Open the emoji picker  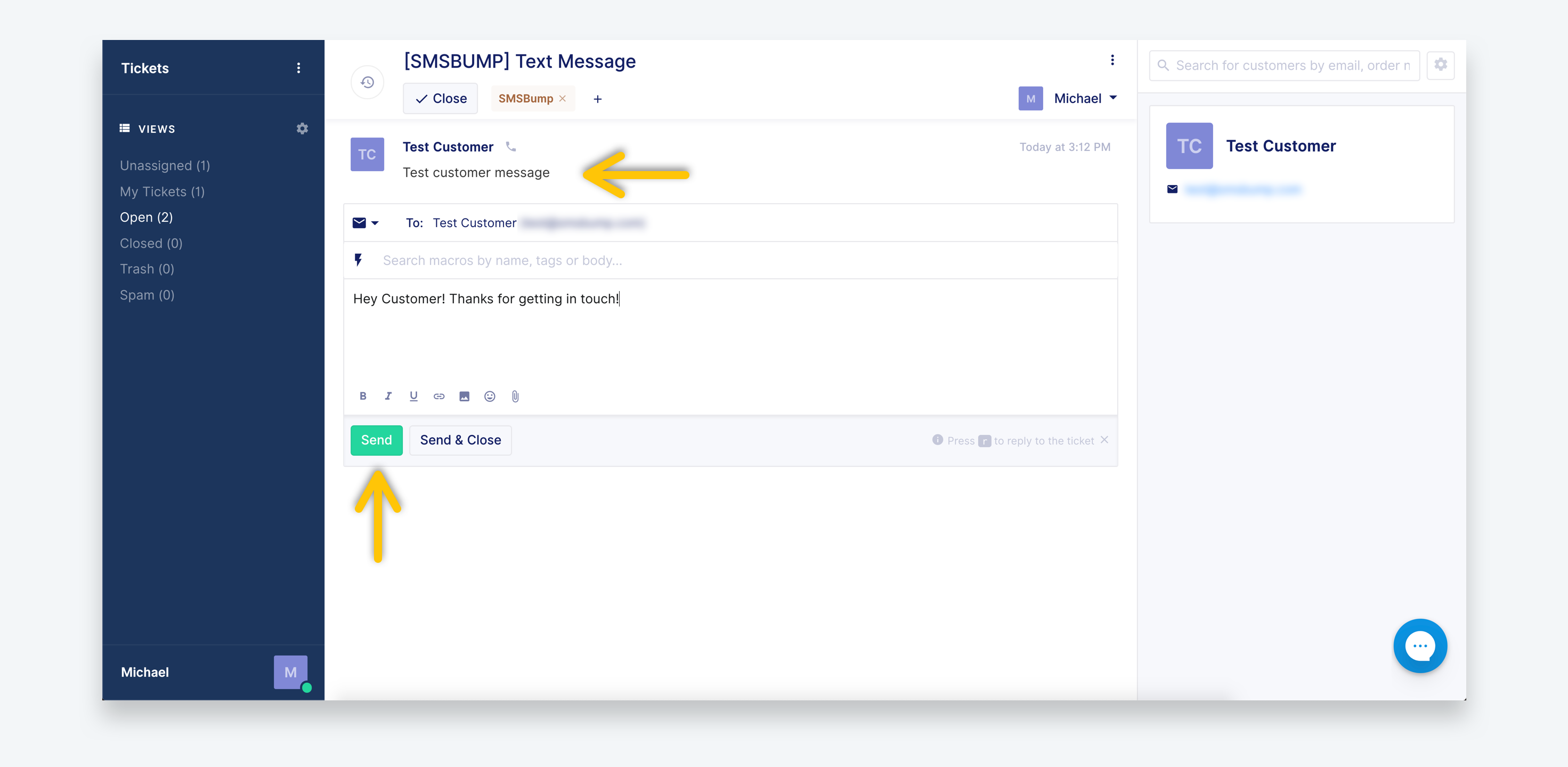tap(490, 396)
